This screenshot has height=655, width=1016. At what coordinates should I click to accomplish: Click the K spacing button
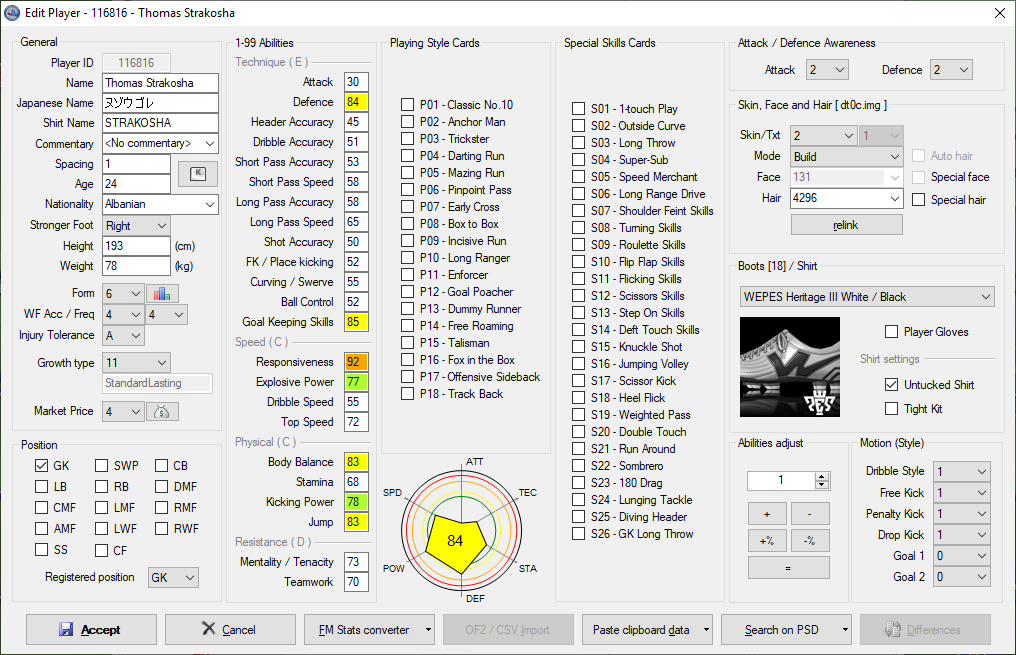point(198,174)
